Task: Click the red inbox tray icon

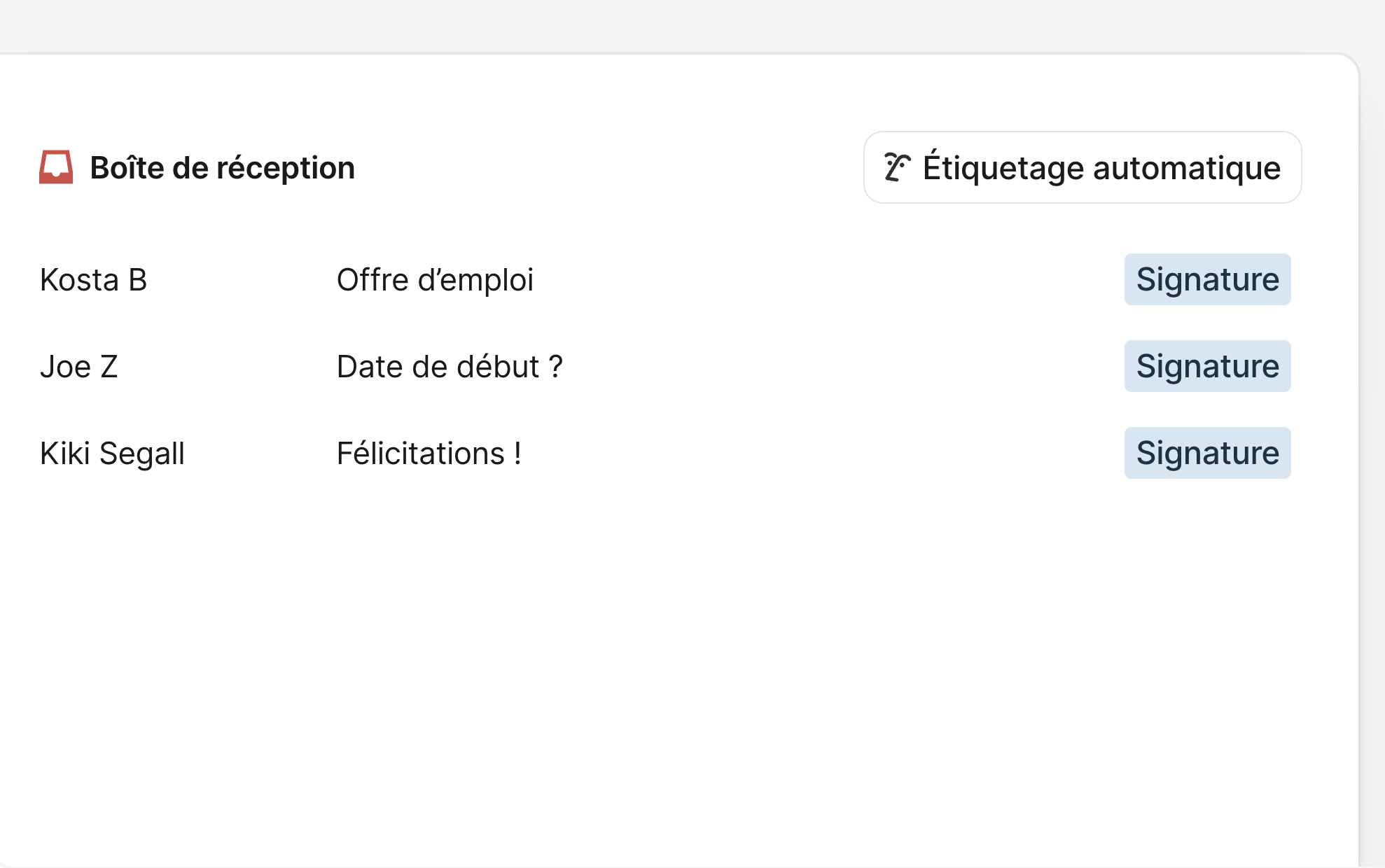Action: (56, 167)
